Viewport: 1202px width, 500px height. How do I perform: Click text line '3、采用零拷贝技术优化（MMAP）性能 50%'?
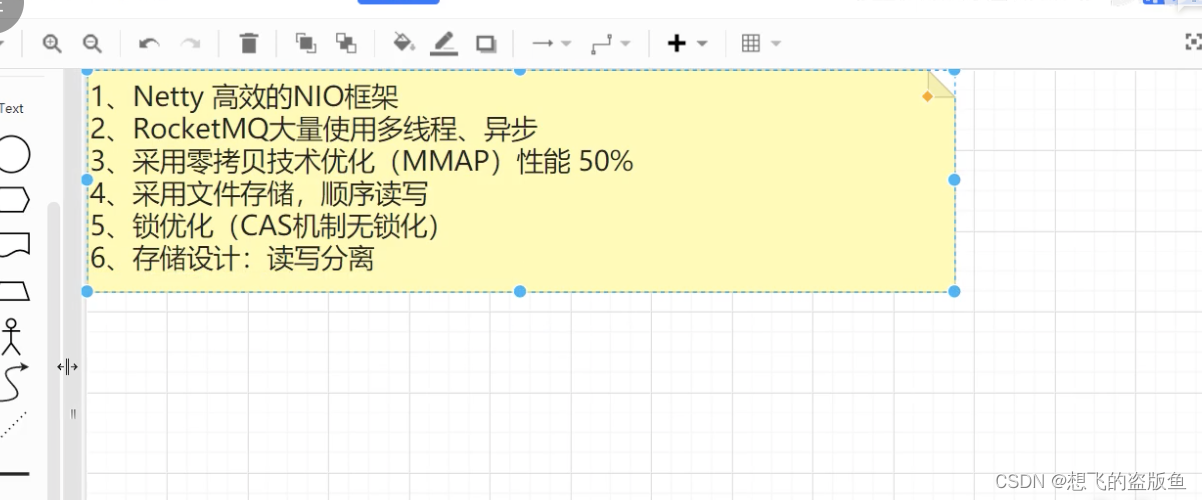click(x=362, y=161)
